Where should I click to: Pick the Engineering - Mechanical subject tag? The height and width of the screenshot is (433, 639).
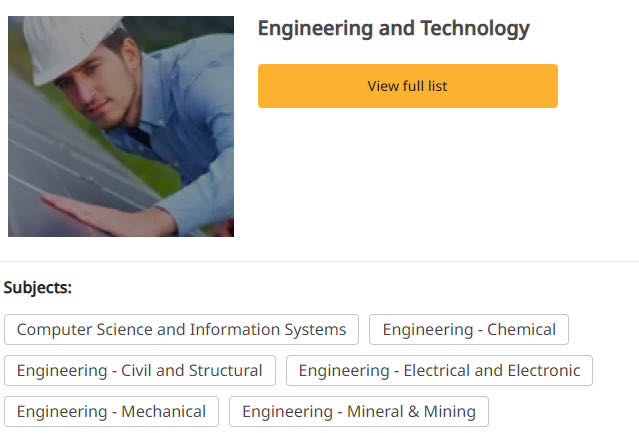pos(111,411)
